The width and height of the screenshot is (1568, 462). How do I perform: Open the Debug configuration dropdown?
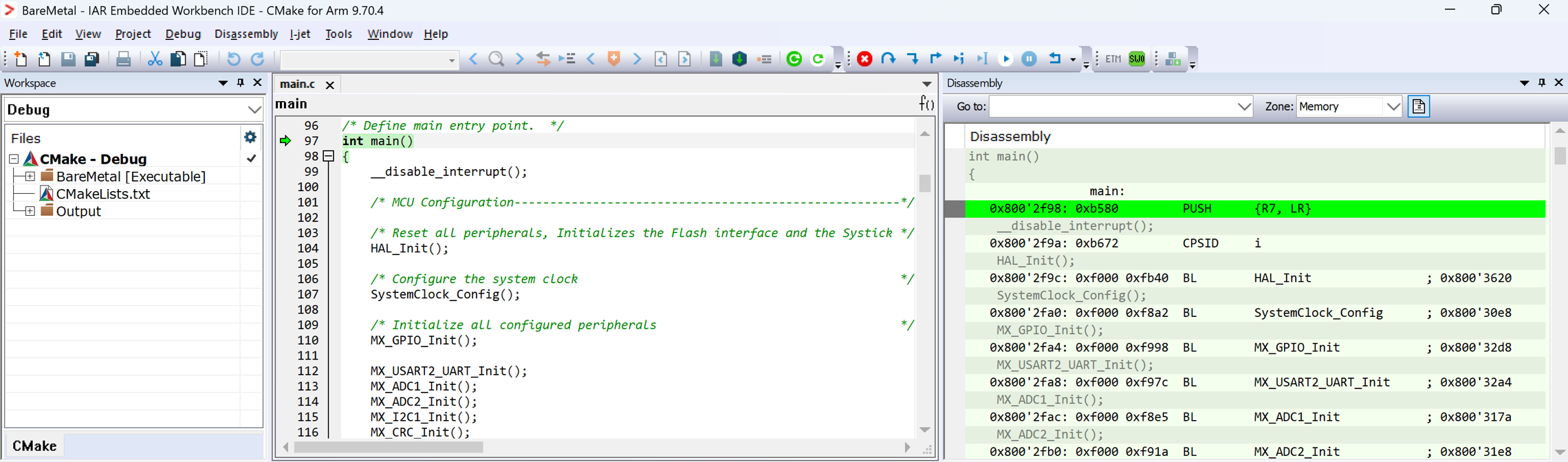point(254,110)
